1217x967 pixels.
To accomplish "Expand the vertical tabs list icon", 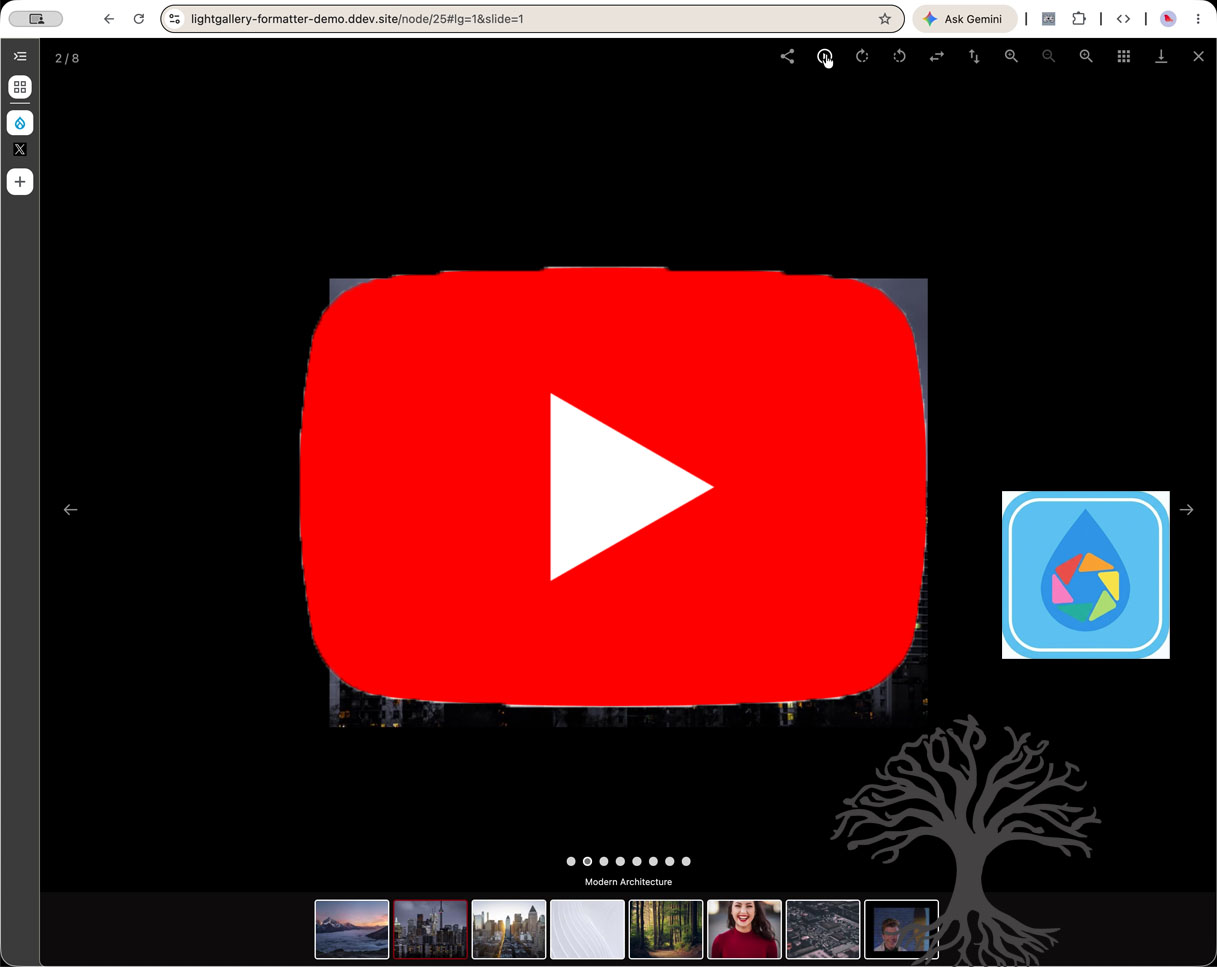I will [20, 56].
